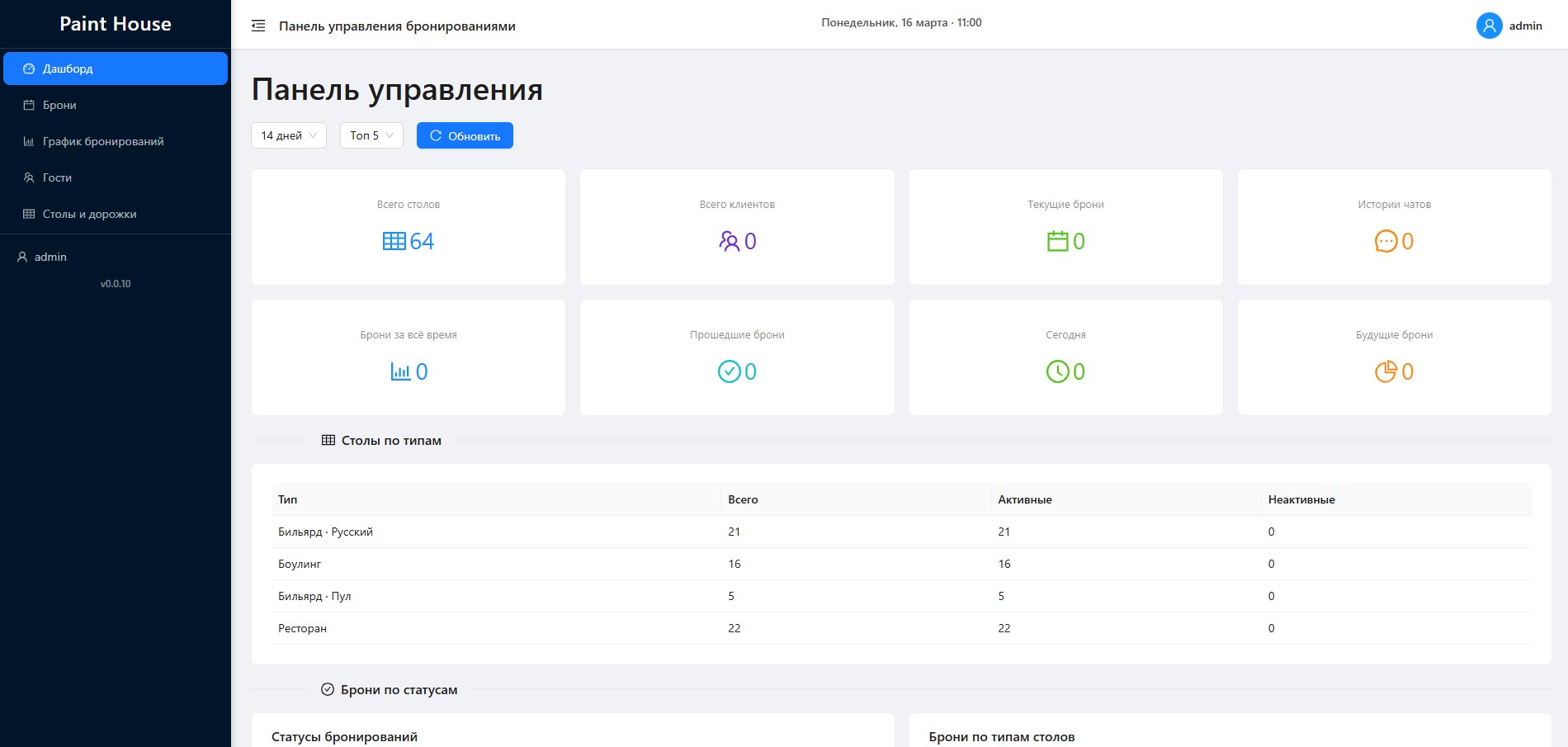
Task: Click the График бронирований chart icon
Action: pyautogui.click(x=29, y=141)
